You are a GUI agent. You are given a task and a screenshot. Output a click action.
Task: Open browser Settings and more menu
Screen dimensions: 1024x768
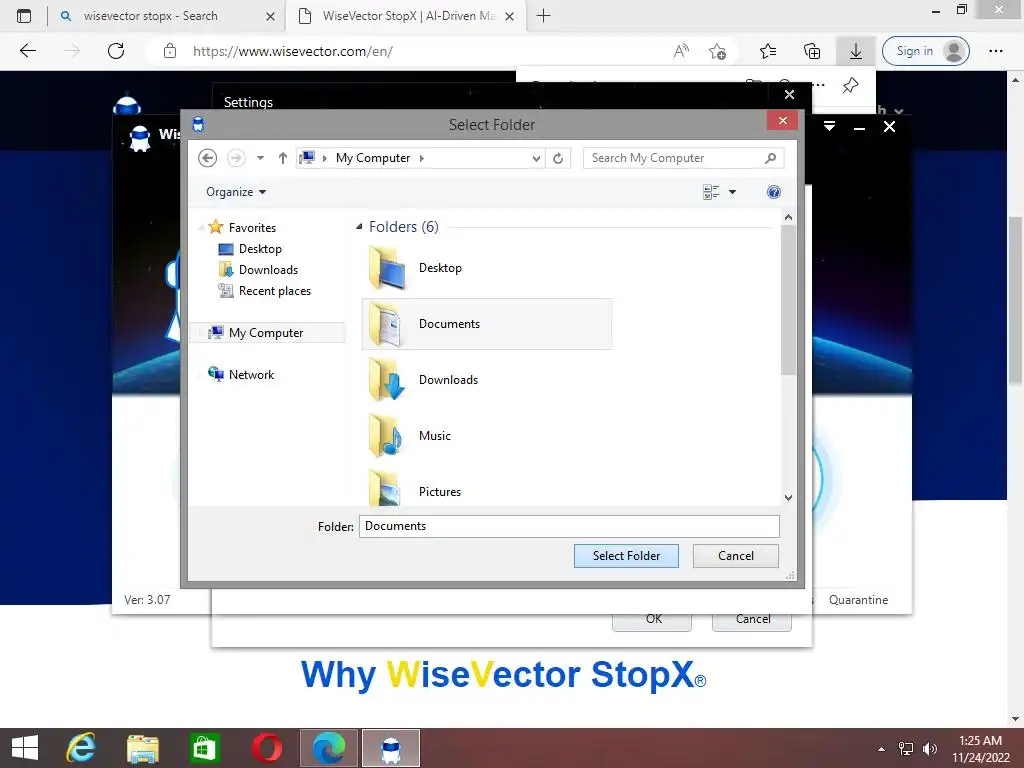[x=995, y=51]
